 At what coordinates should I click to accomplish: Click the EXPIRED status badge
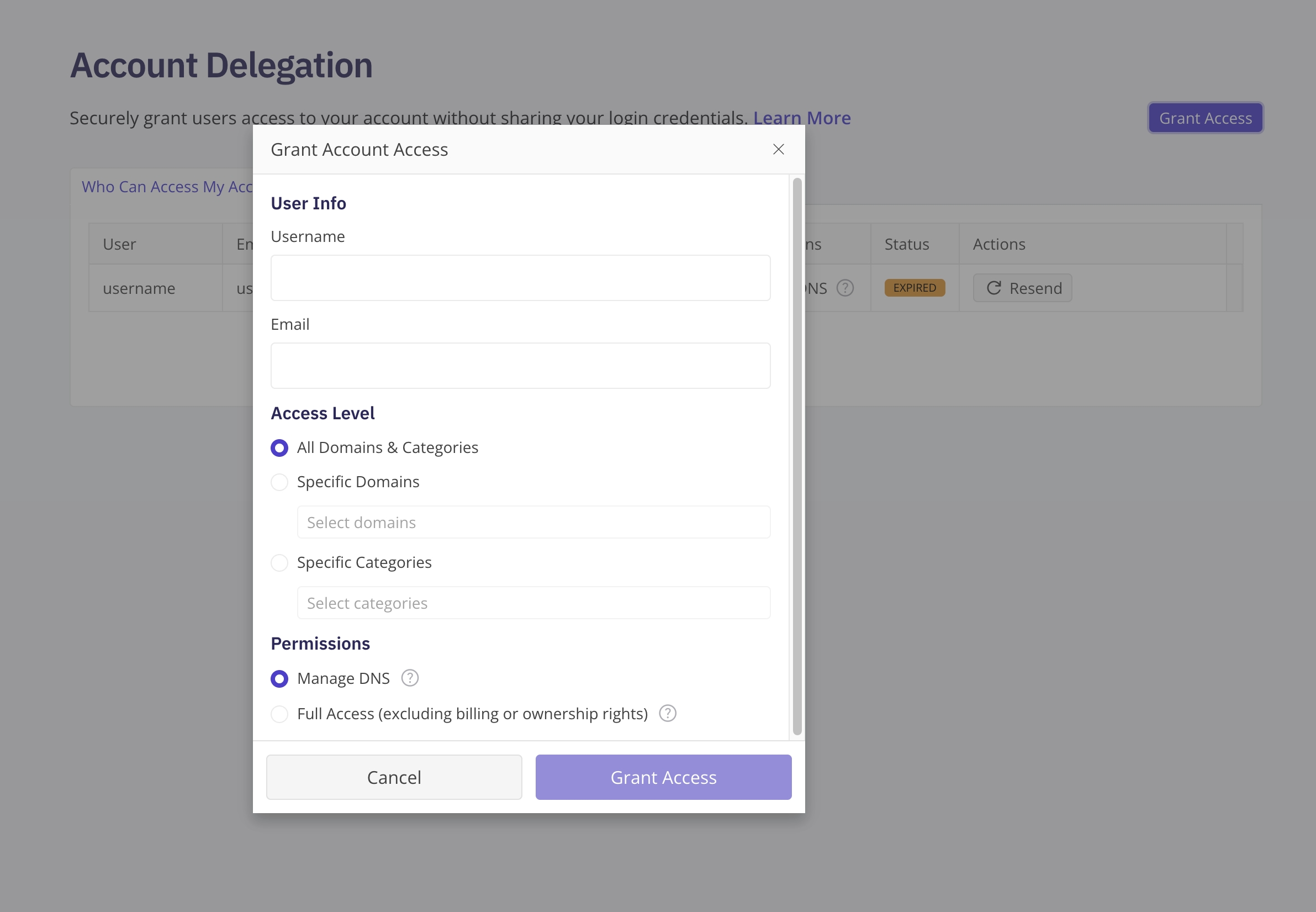[x=915, y=288]
